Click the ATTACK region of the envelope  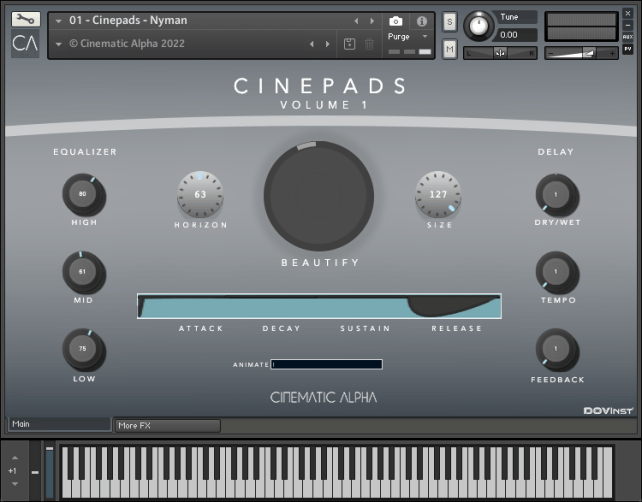[143, 306]
